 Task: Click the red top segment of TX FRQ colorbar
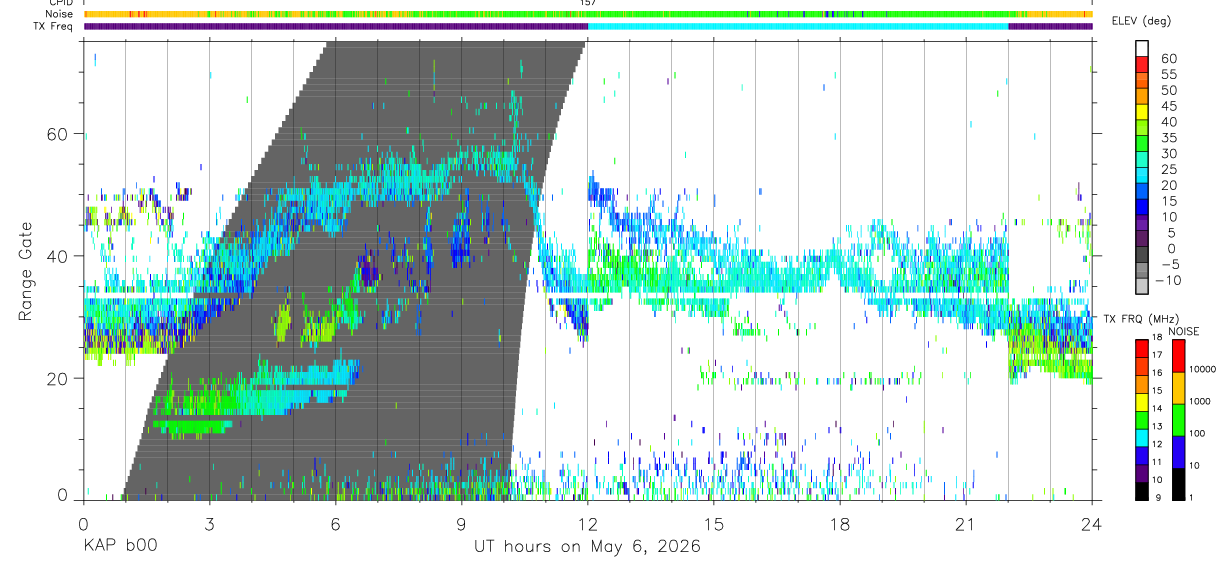pyautogui.click(x=1141, y=349)
